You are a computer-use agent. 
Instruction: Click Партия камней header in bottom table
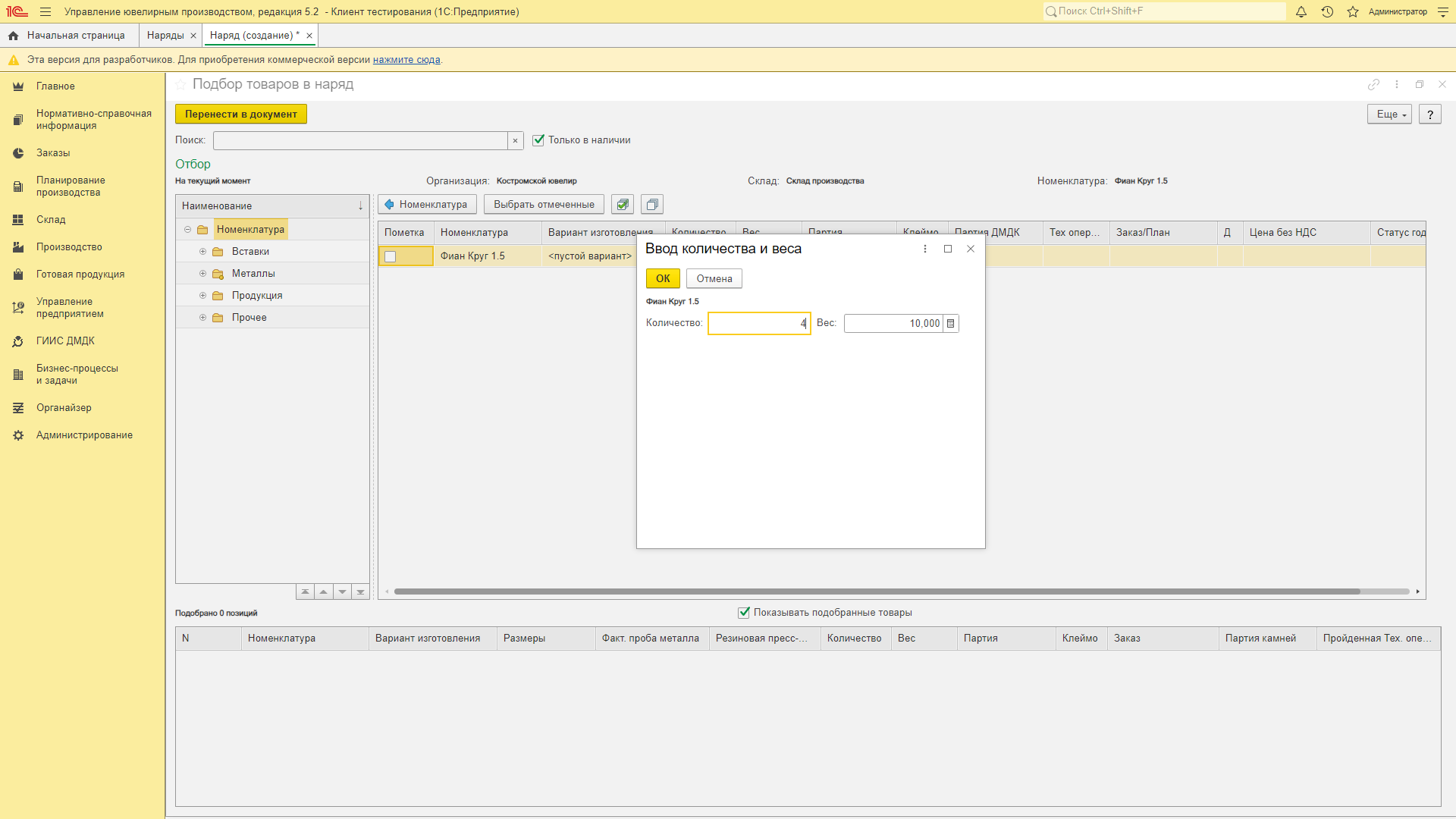1267,639
